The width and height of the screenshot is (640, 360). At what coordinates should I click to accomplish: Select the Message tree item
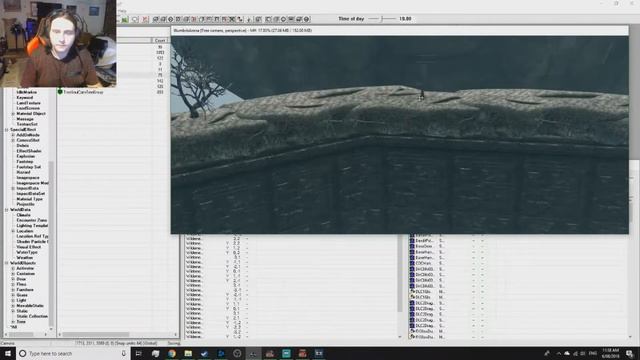click(x=25, y=119)
